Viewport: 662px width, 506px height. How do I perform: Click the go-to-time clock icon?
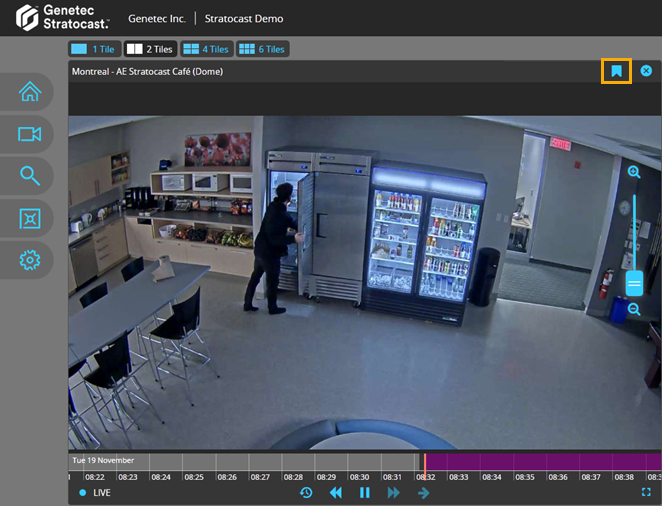306,492
